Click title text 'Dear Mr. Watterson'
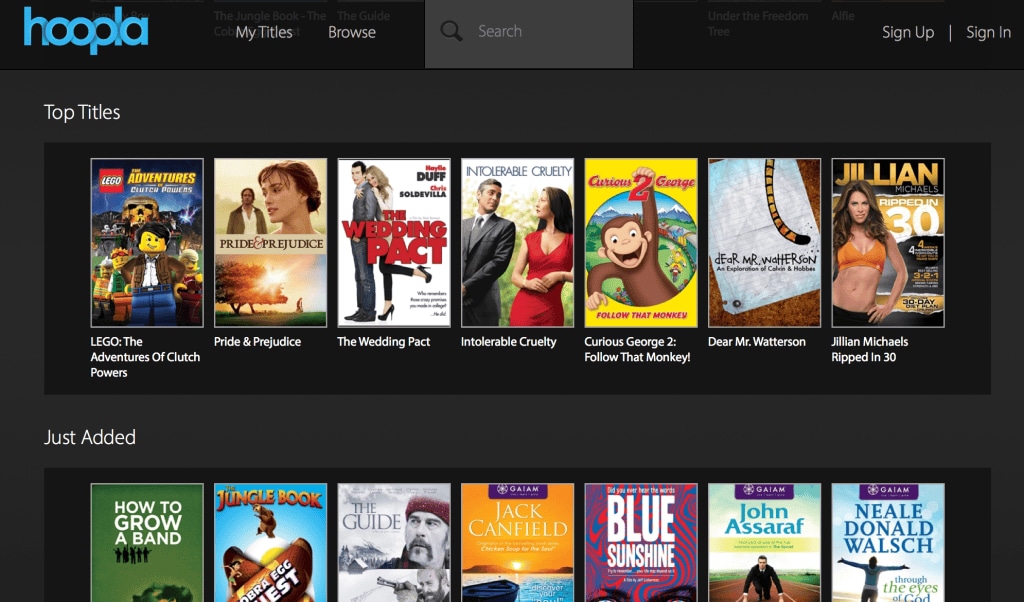The image size is (1024, 602). pos(756,341)
